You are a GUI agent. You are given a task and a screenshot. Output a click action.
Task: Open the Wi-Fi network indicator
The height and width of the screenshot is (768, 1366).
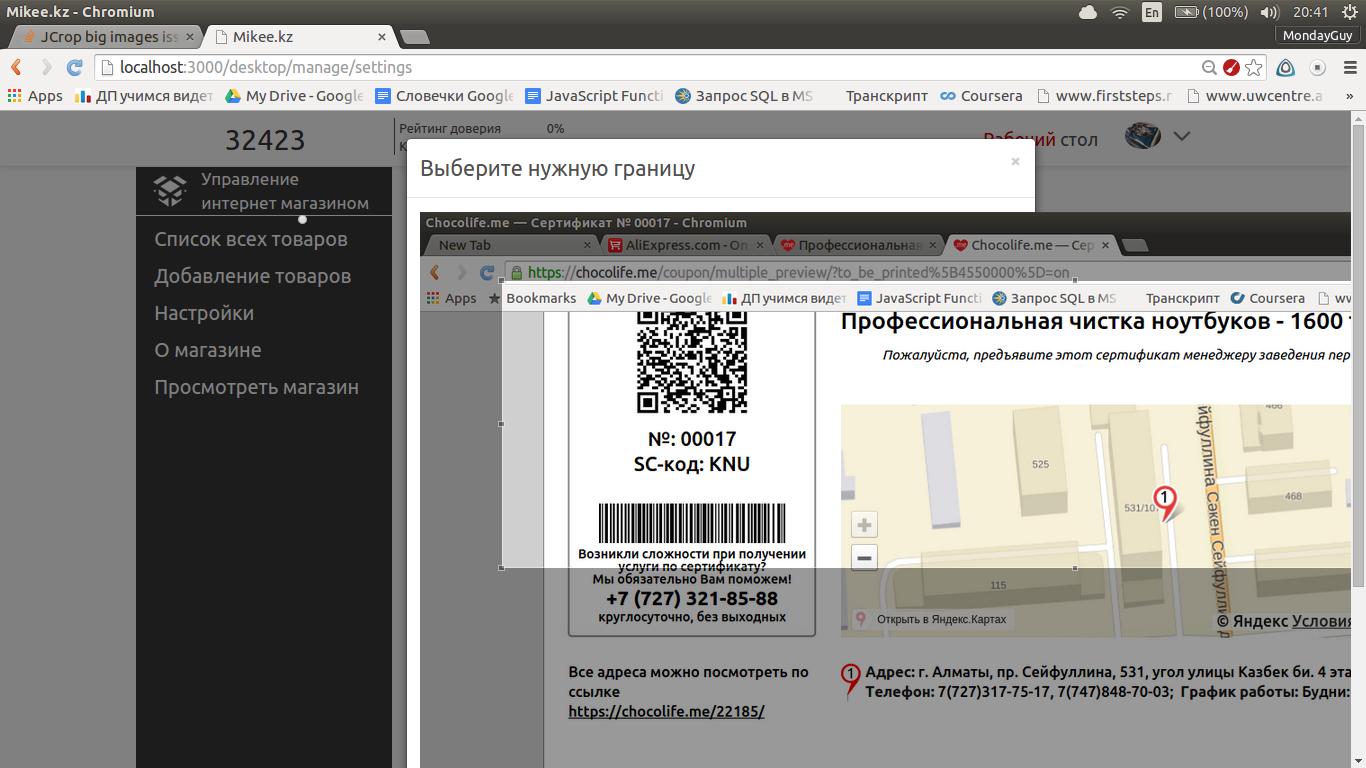[x=1120, y=12]
